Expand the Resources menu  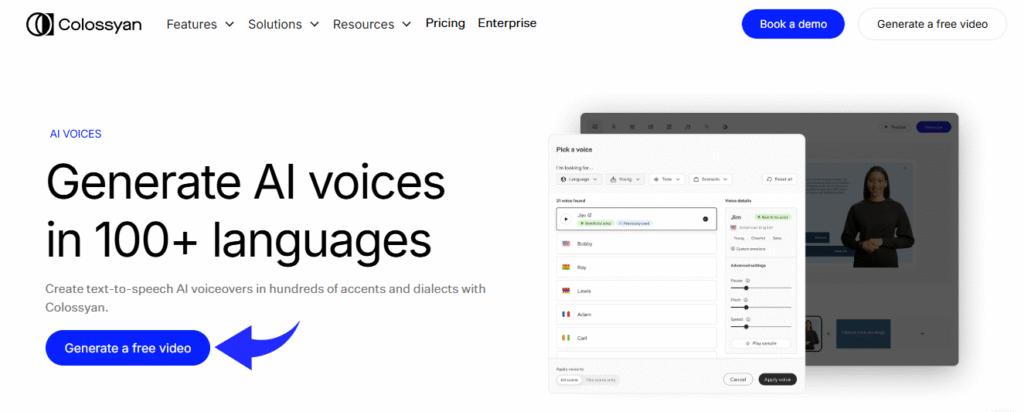coord(372,24)
